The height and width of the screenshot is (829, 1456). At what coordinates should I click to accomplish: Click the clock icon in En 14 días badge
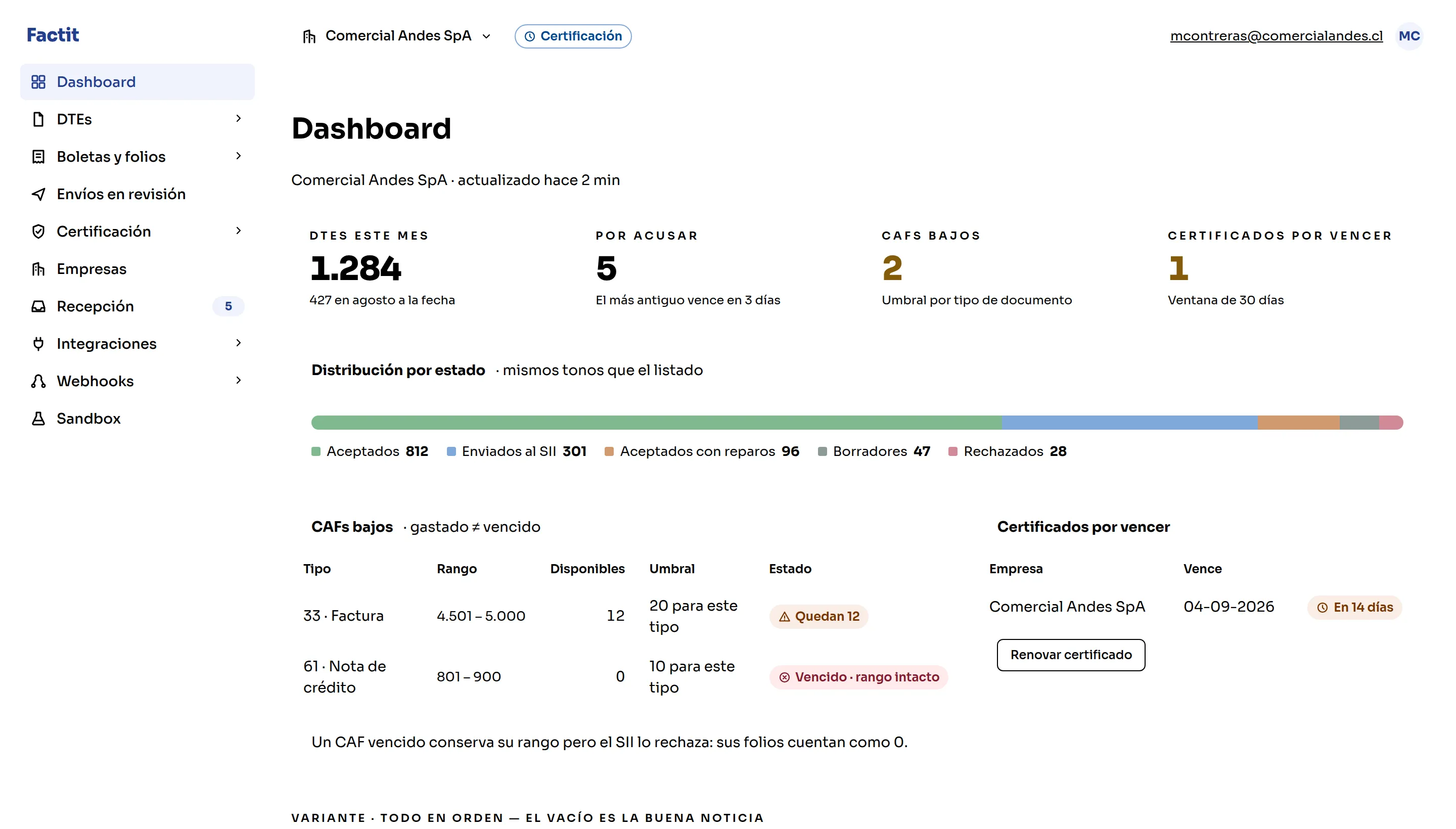tap(1322, 608)
